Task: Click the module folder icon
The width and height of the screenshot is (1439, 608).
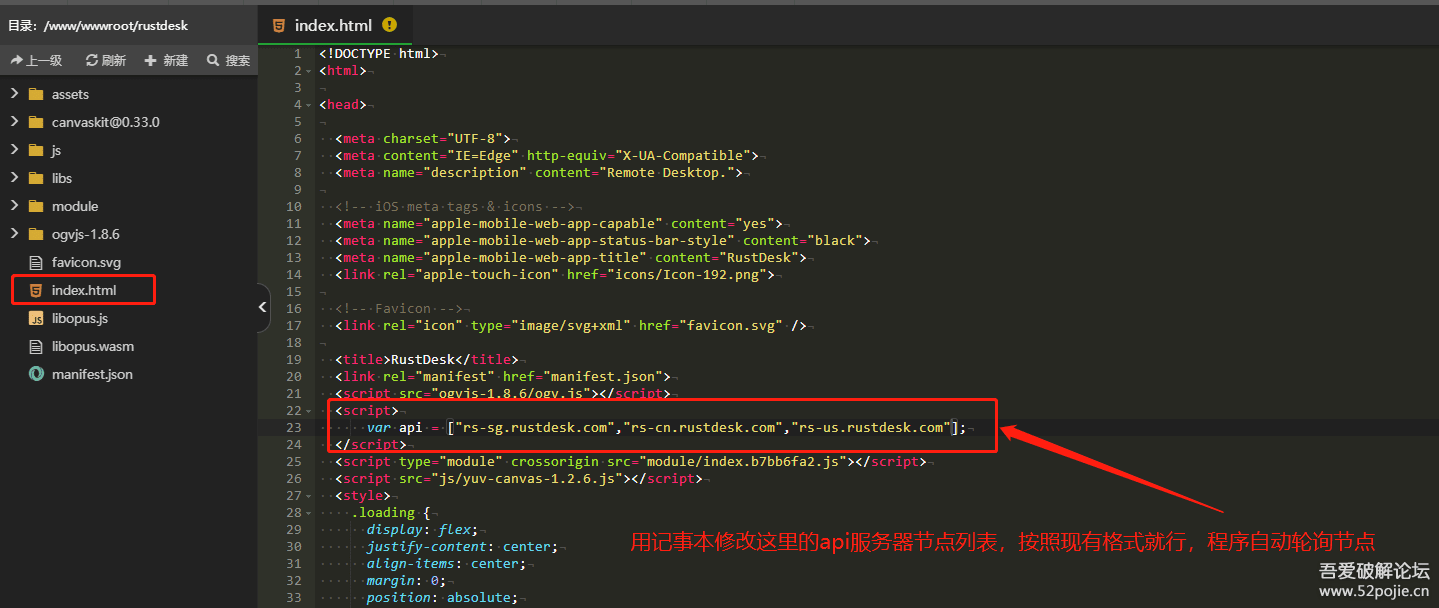Action: tap(36, 206)
